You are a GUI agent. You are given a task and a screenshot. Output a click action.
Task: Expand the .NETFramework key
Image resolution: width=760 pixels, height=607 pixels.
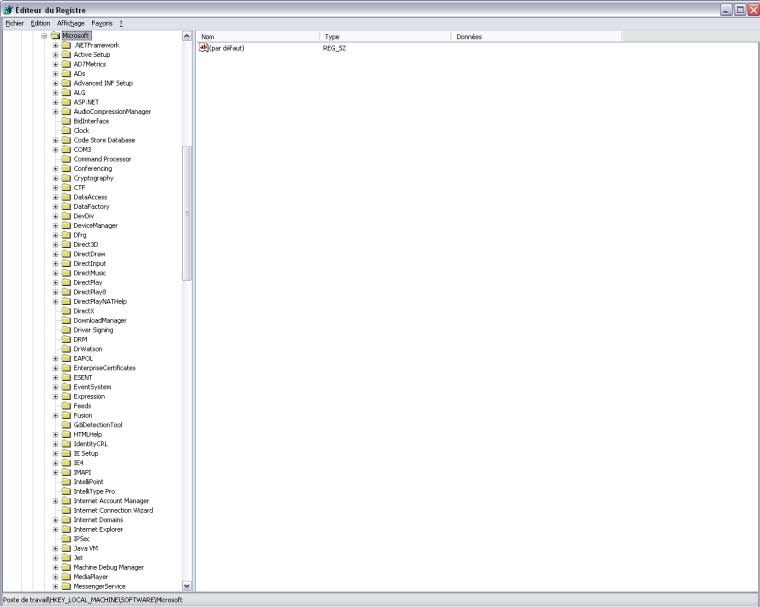56,45
